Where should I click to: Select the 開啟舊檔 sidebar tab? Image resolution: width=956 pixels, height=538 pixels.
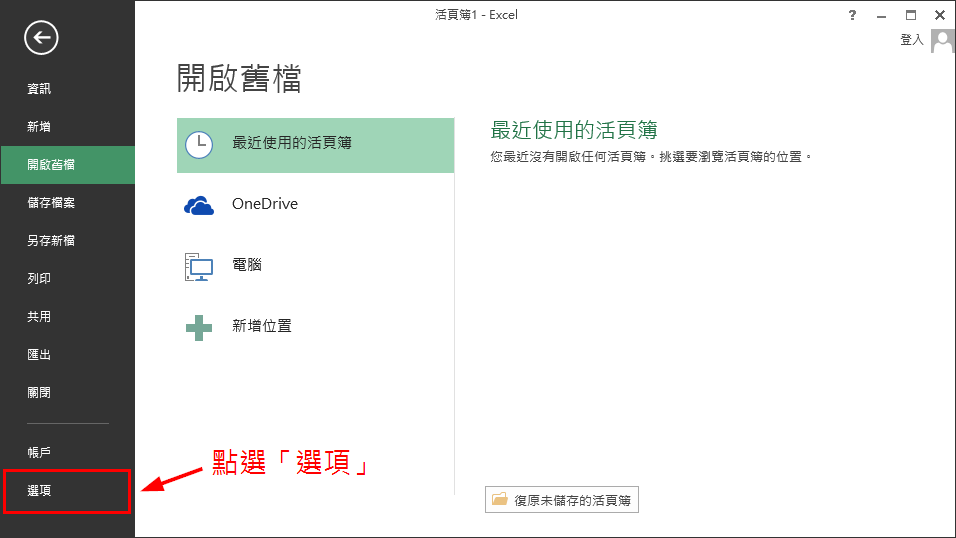pos(51,165)
